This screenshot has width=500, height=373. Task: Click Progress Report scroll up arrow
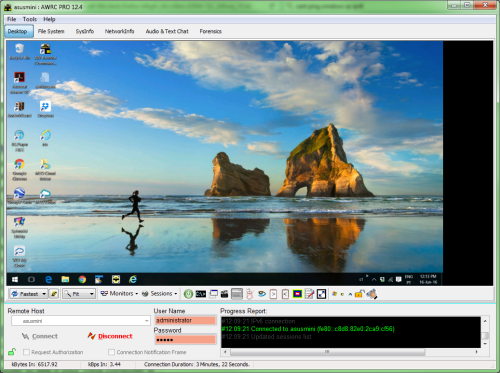tap(485, 321)
